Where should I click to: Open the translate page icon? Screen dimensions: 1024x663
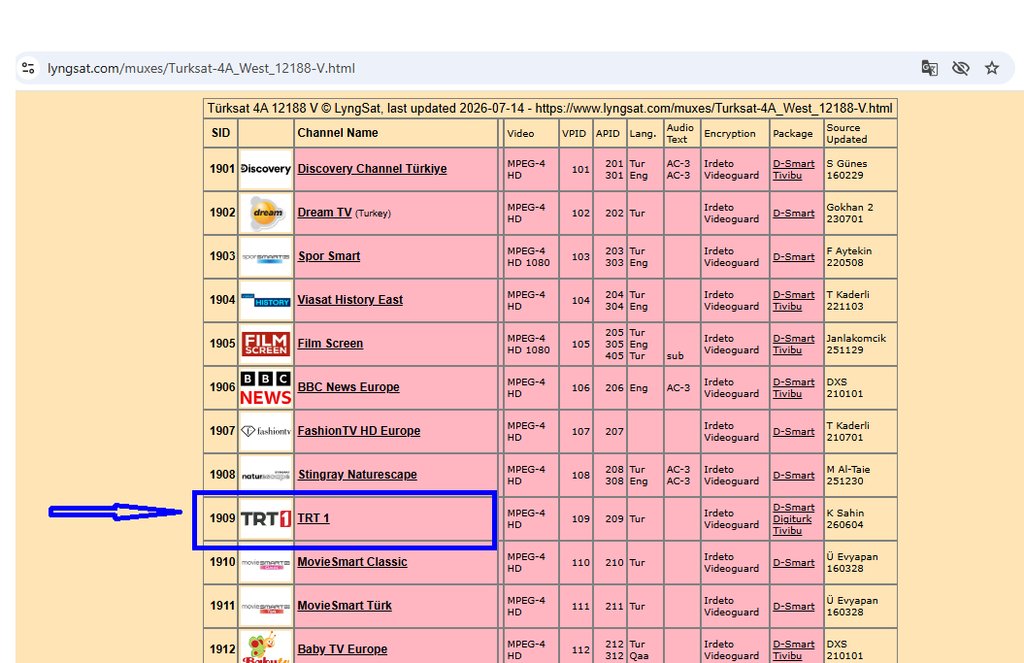pyautogui.click(x=929, y=68)
